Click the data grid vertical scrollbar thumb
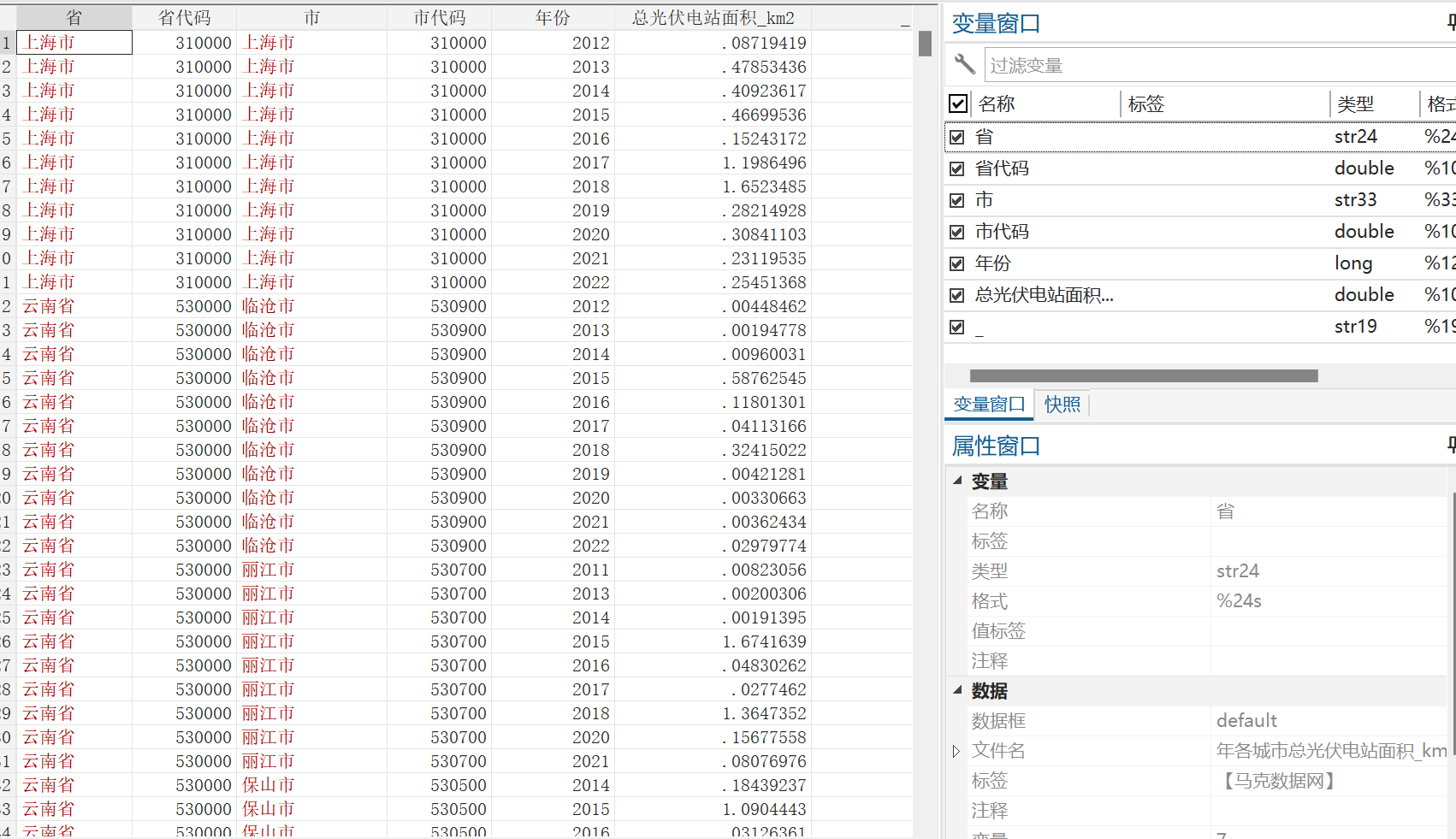Screen dimensions: 1456x839 pos(925,44)
